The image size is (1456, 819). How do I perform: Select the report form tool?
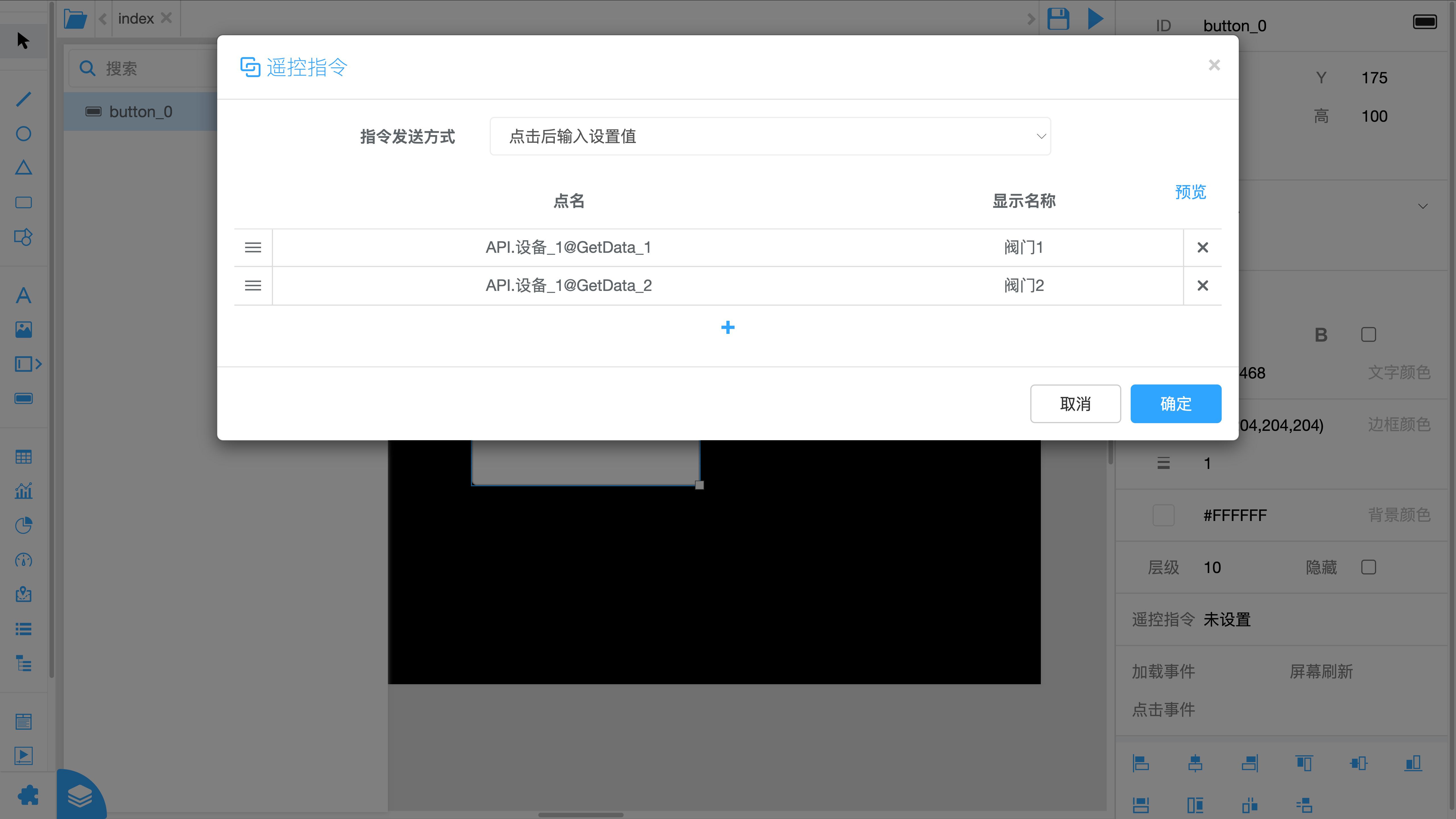click(x=23, y=722)
